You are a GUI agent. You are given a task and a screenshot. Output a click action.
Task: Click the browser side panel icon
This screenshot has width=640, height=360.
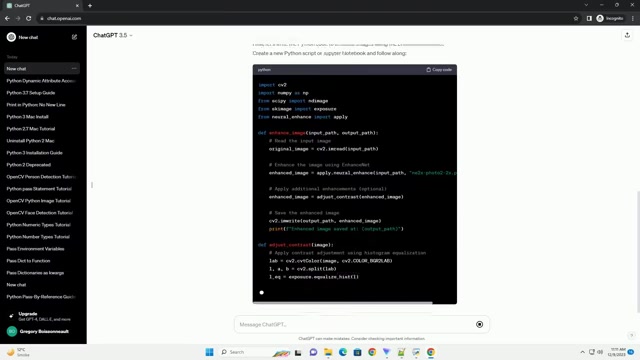click(589, 18)
